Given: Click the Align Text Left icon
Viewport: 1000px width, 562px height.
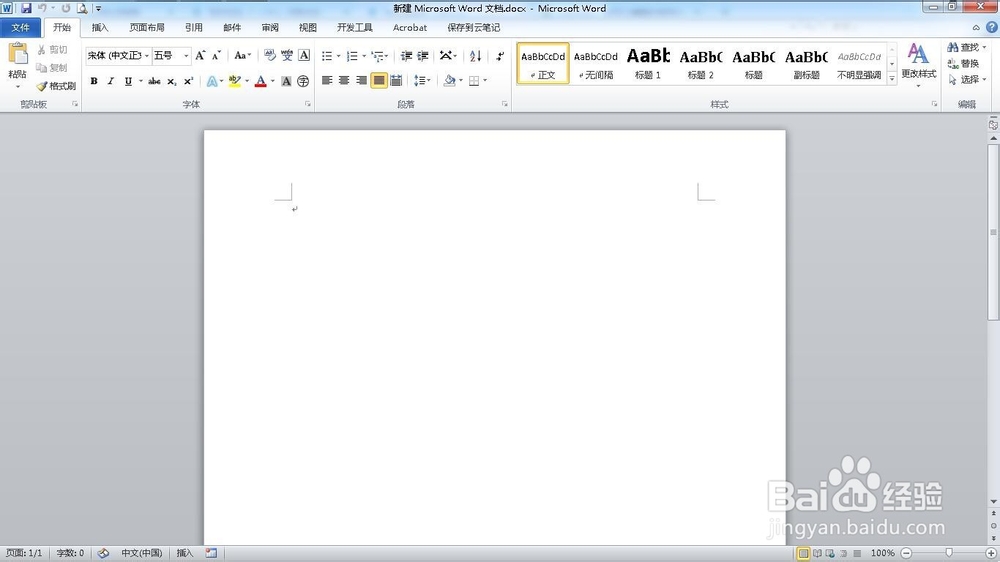Looking at the screenshot, I should click(327, 80).
